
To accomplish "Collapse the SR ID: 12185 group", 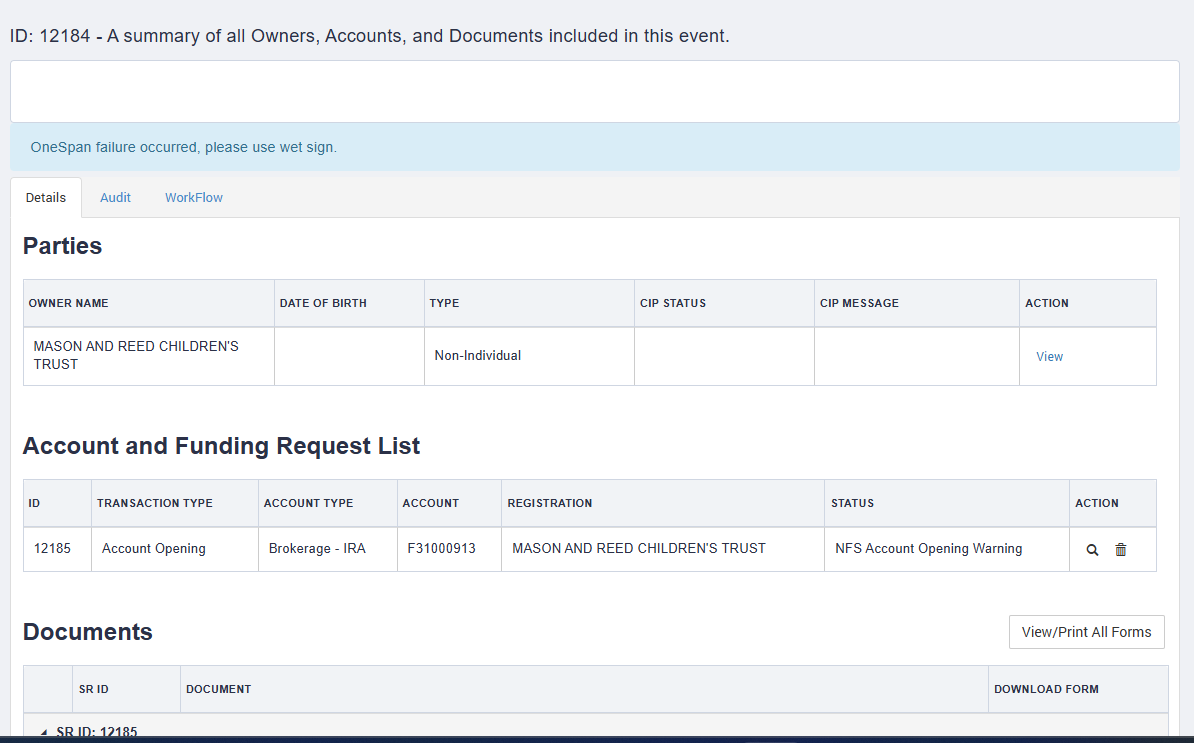I will 43,733.
